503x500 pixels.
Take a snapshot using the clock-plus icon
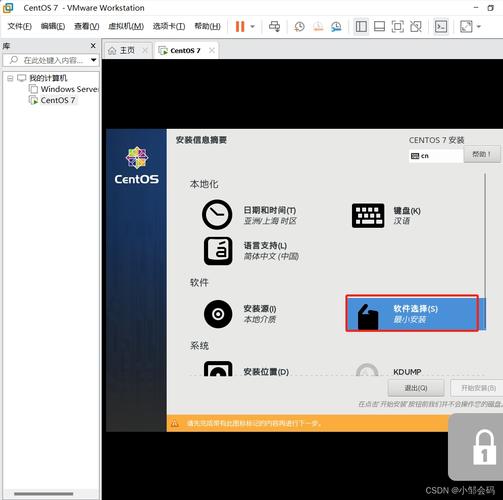pyautogui.click(x=299, y=27)
